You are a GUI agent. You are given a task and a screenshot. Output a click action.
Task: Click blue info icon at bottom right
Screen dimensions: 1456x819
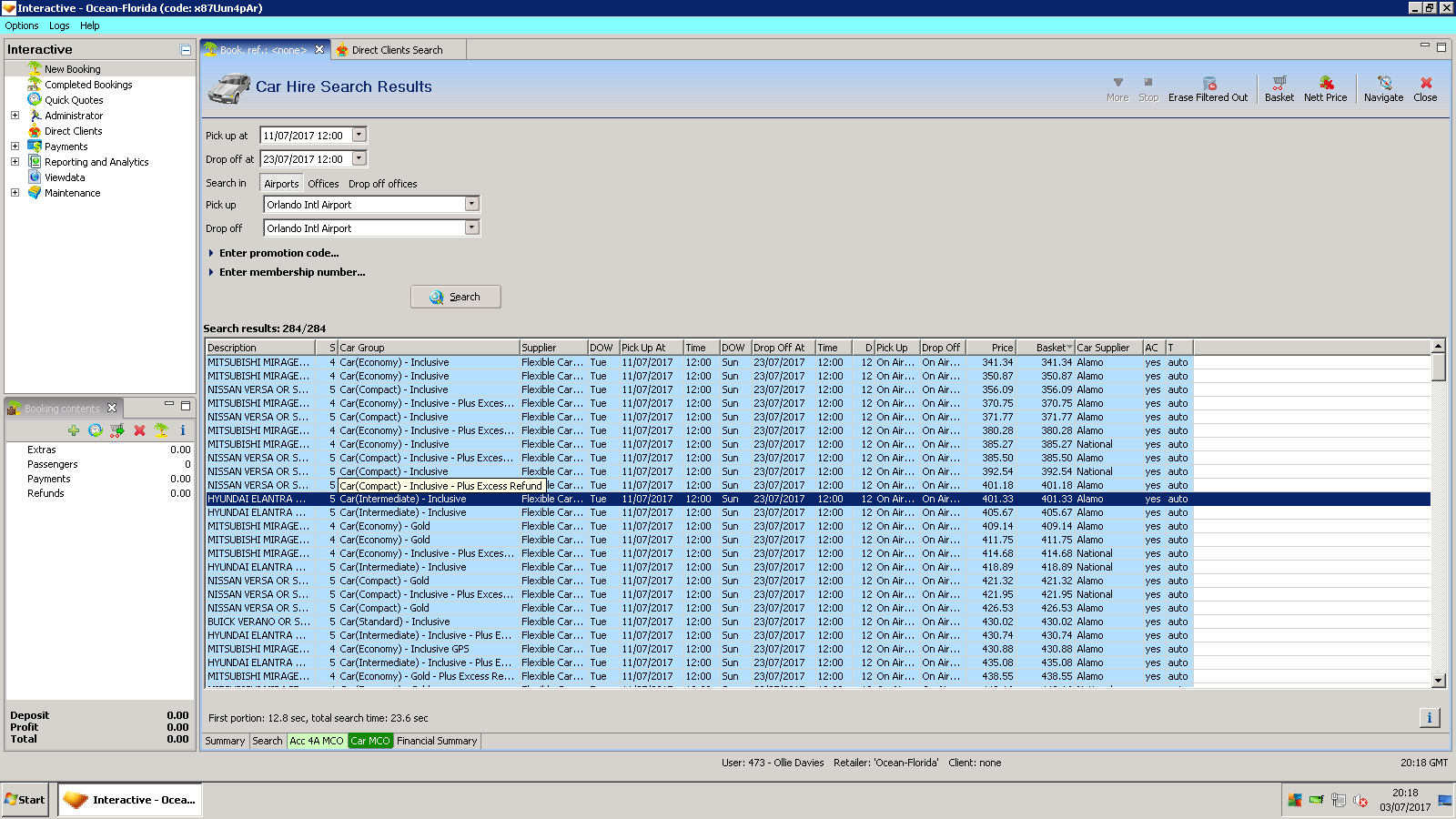coord(1429,718)
